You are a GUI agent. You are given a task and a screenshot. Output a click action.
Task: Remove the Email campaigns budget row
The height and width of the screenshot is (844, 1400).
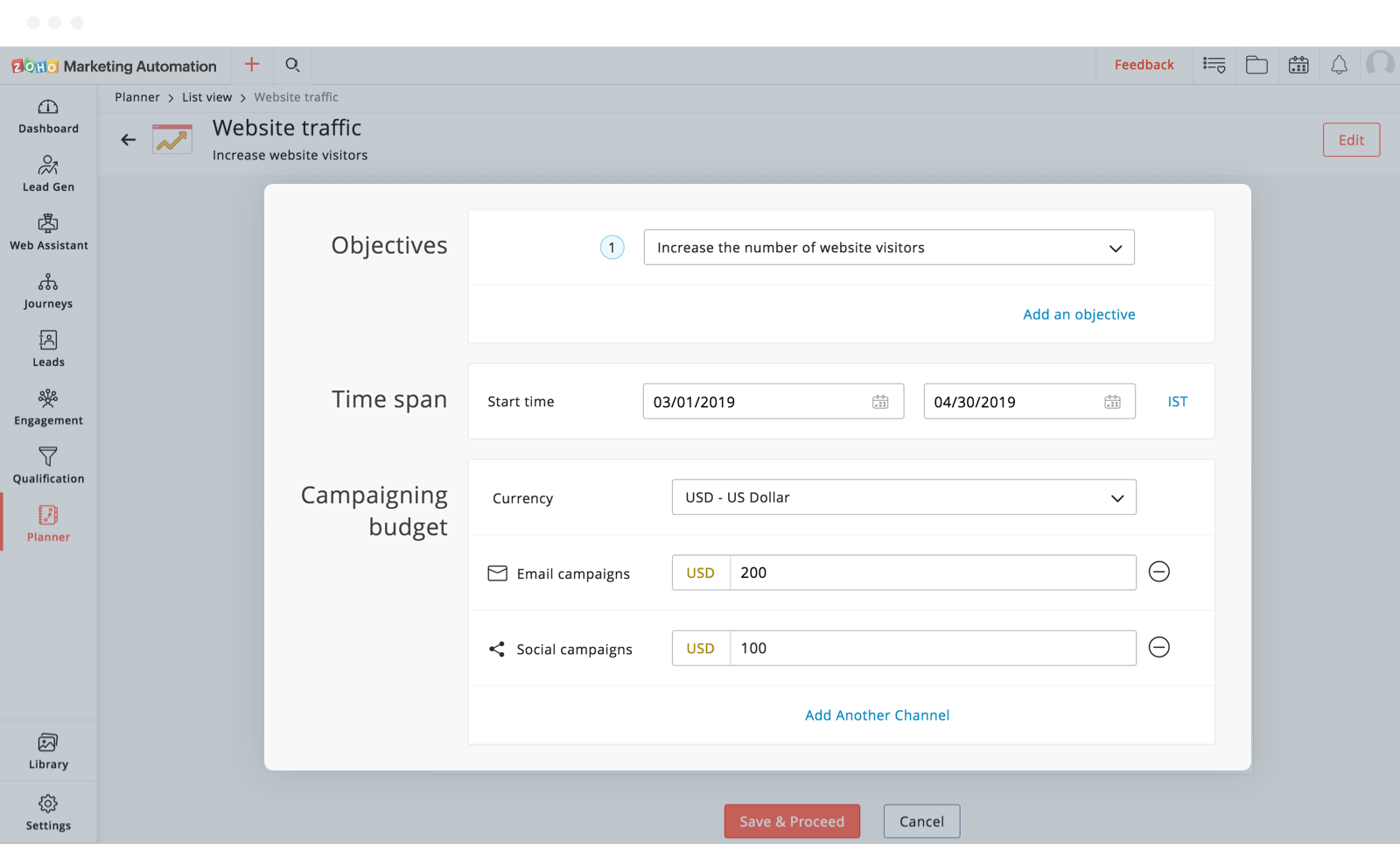[x=1158, y=572]
